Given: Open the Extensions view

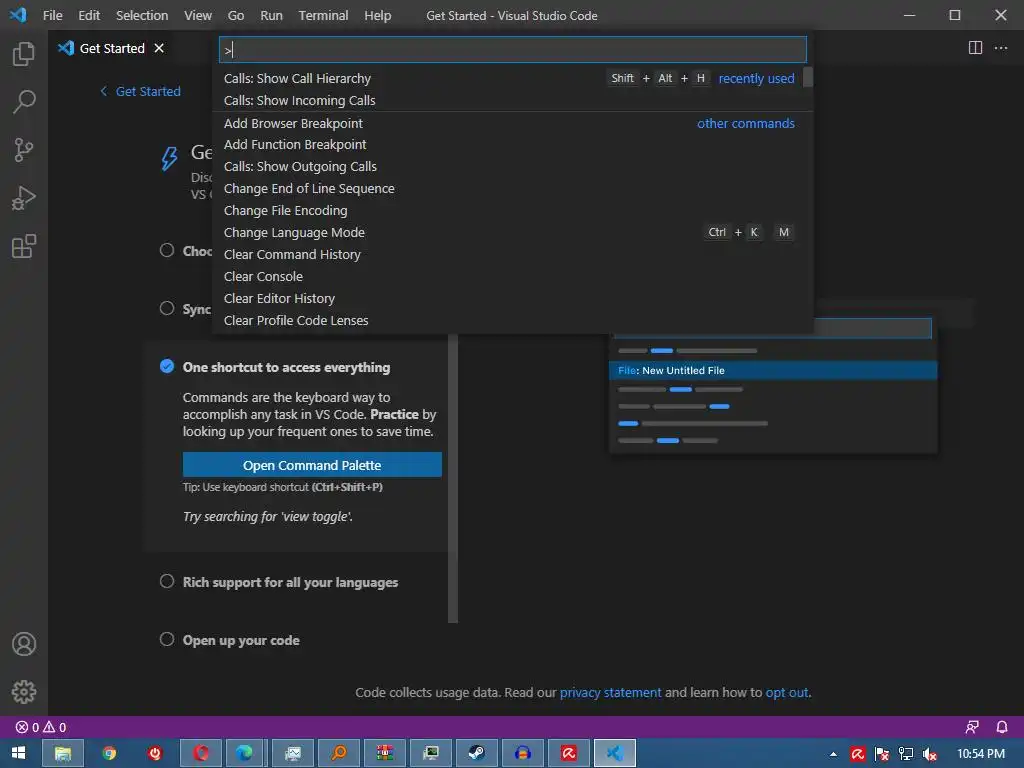Looking at the screenshot, I should click(24, 246).
